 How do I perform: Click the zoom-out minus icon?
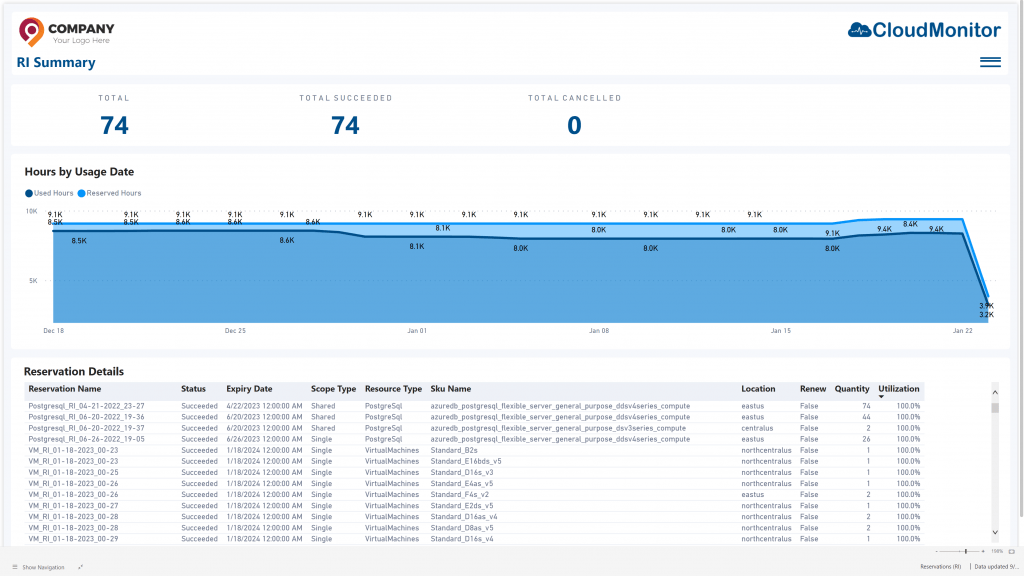pos(936,551)
